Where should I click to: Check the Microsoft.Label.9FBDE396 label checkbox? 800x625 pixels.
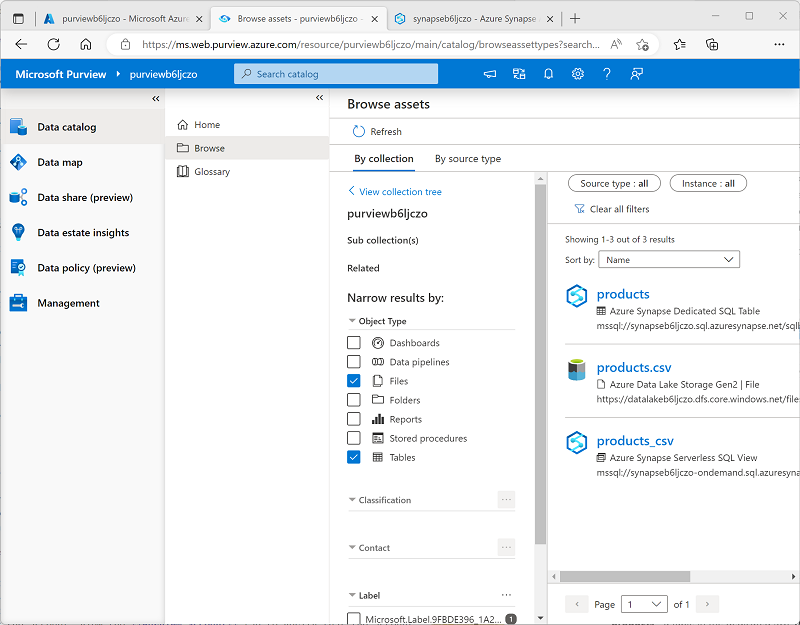click(x=354, y=619)
